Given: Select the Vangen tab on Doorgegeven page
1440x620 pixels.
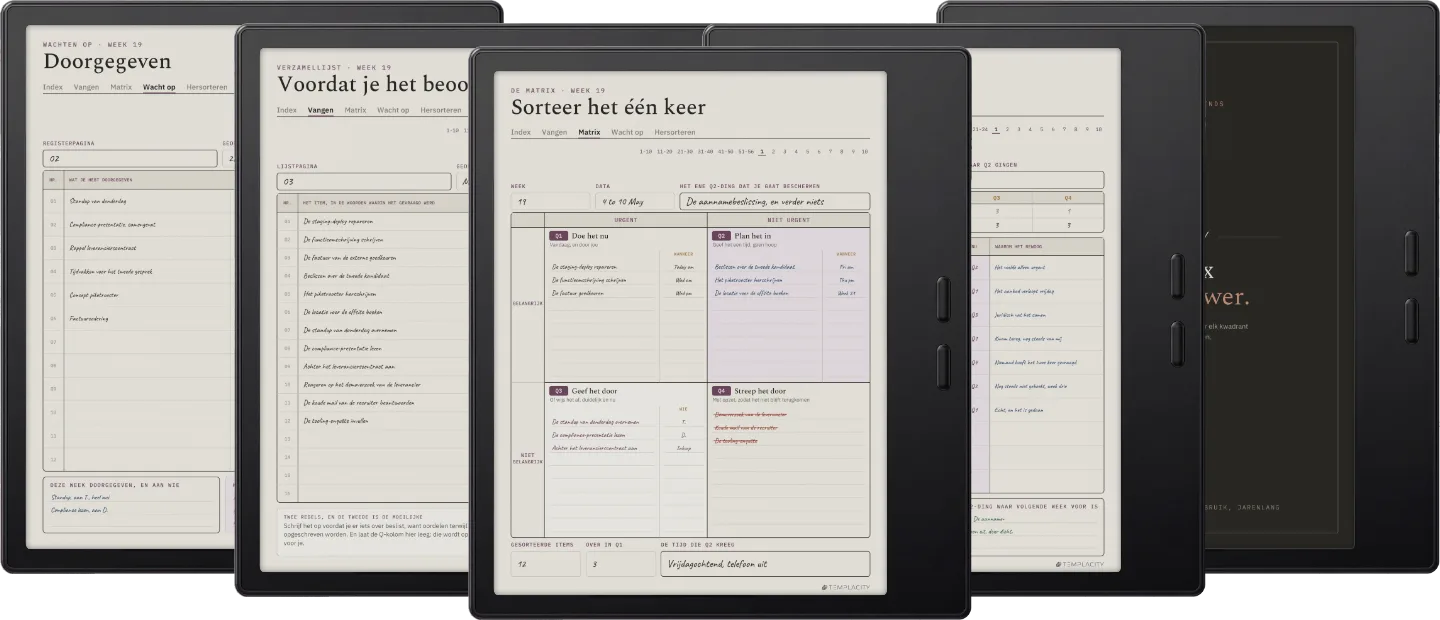Looking at the screenshot, I should pyautogui.click(x=86, y=87).
